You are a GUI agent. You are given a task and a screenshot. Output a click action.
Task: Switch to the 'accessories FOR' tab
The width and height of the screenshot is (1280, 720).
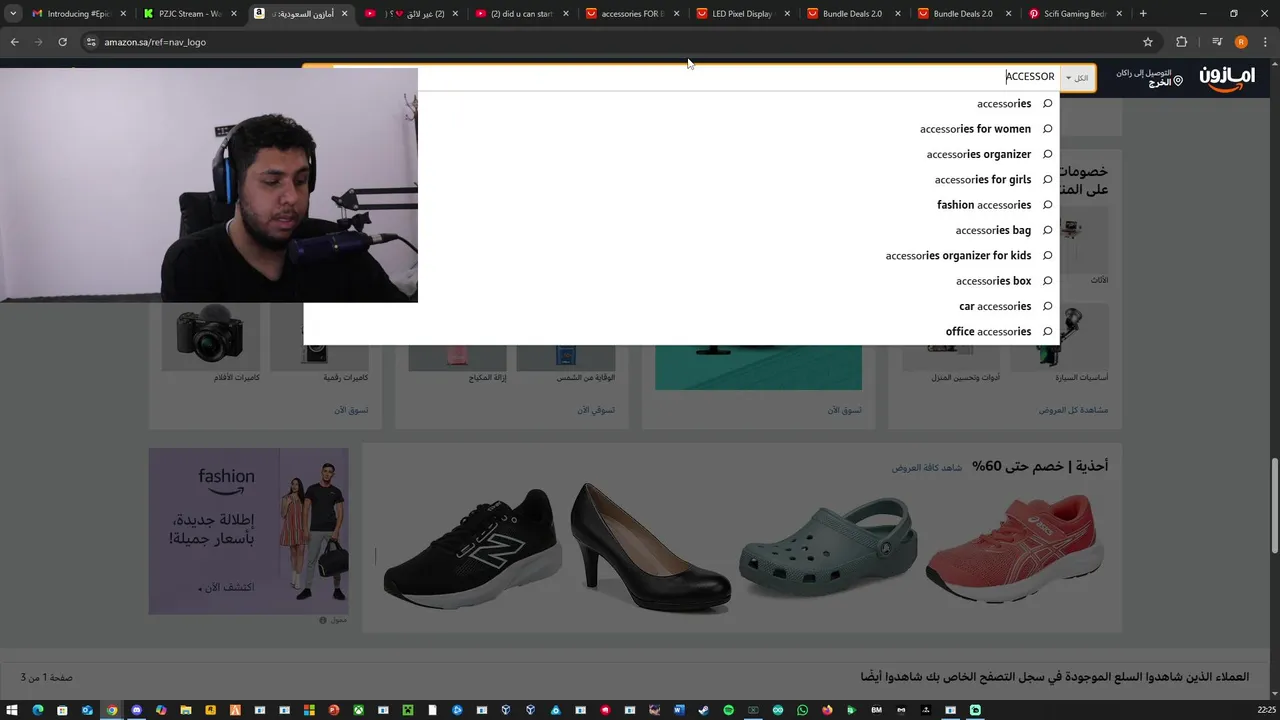pos(632,14)
